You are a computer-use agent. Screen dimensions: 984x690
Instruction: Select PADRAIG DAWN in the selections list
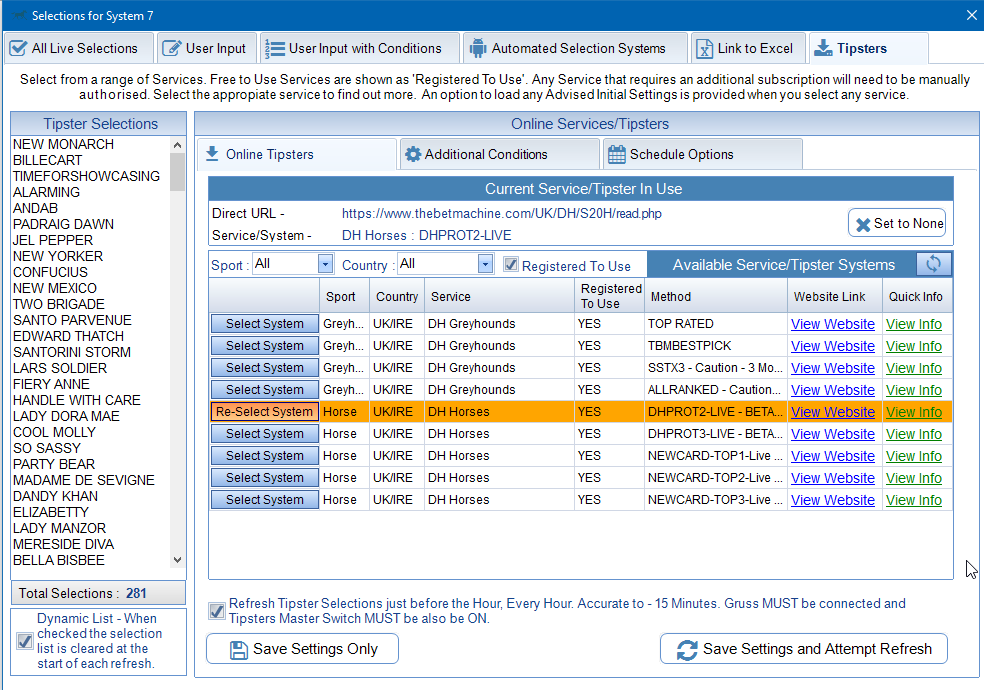pos(63,224)
